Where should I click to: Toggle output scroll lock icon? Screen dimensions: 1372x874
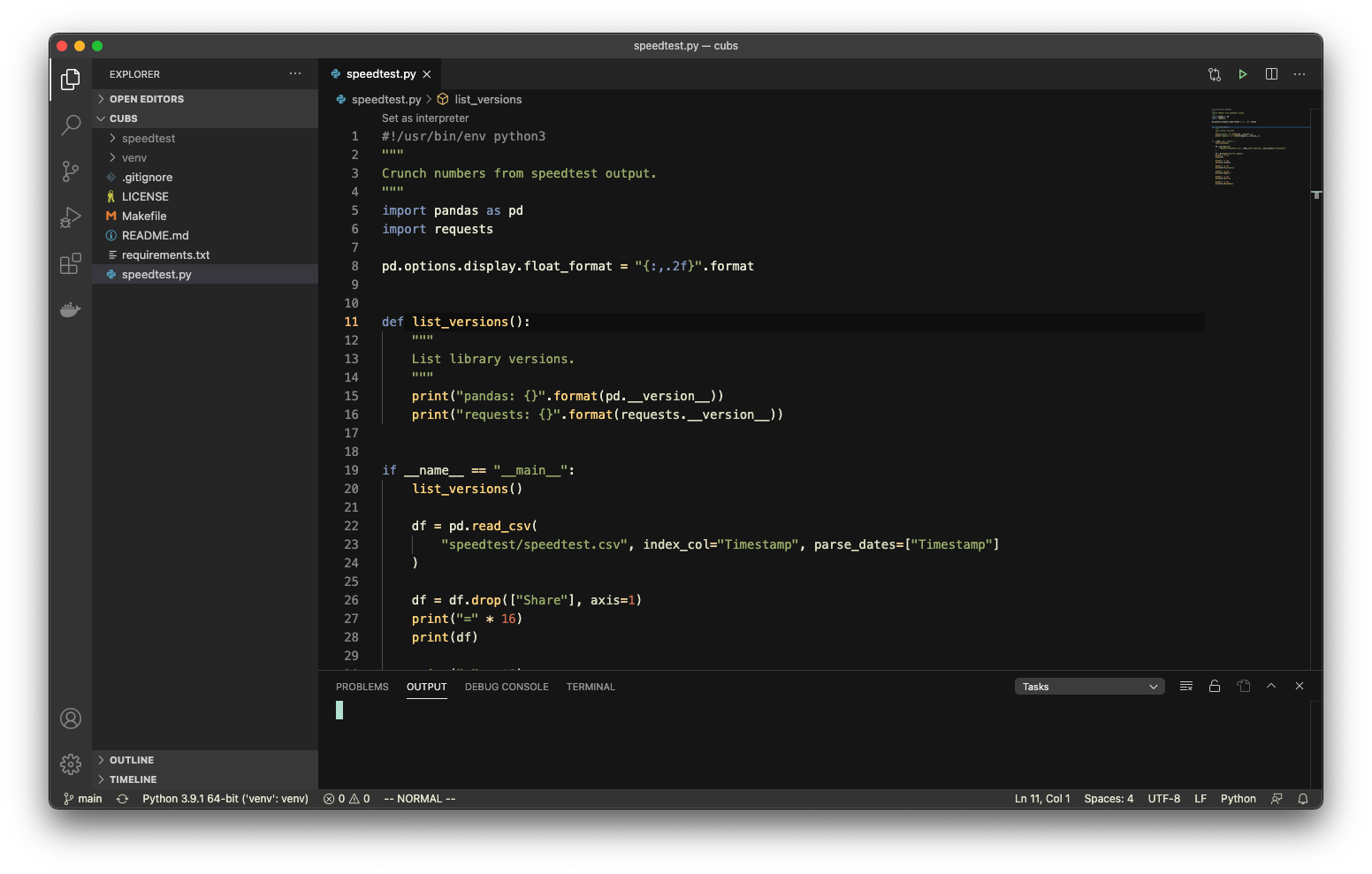coord(1215,686)
